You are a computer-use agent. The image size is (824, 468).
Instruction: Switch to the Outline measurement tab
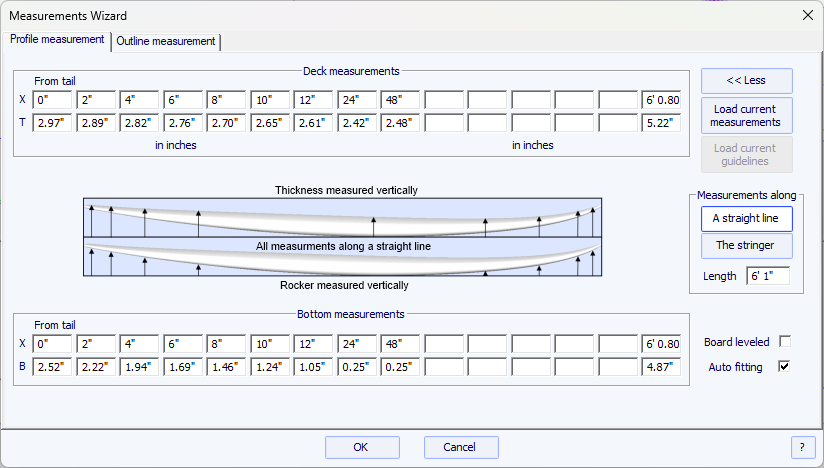click(166, 41)
